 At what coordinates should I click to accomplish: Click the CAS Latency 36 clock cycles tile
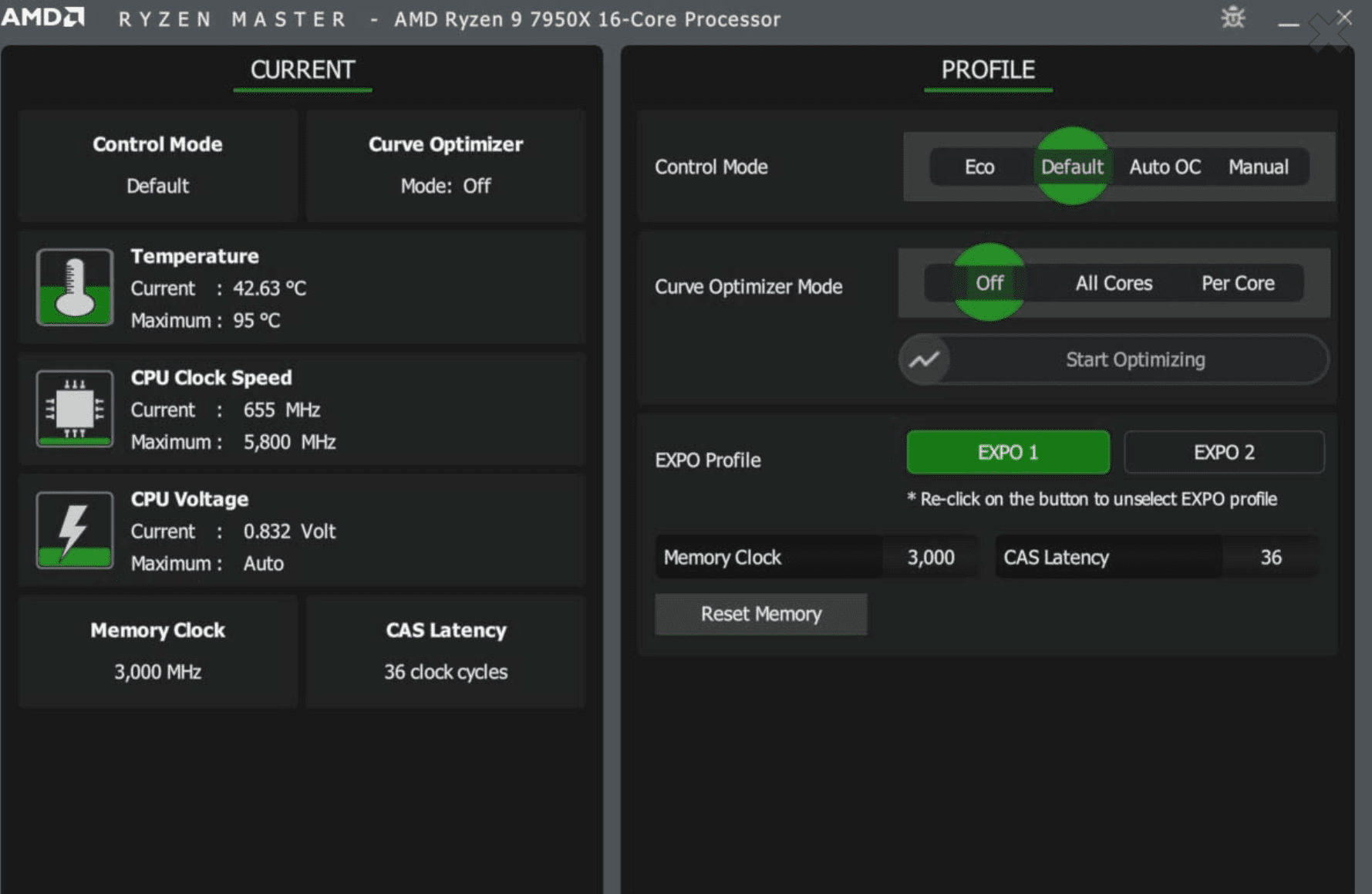(x=446, y=651)
